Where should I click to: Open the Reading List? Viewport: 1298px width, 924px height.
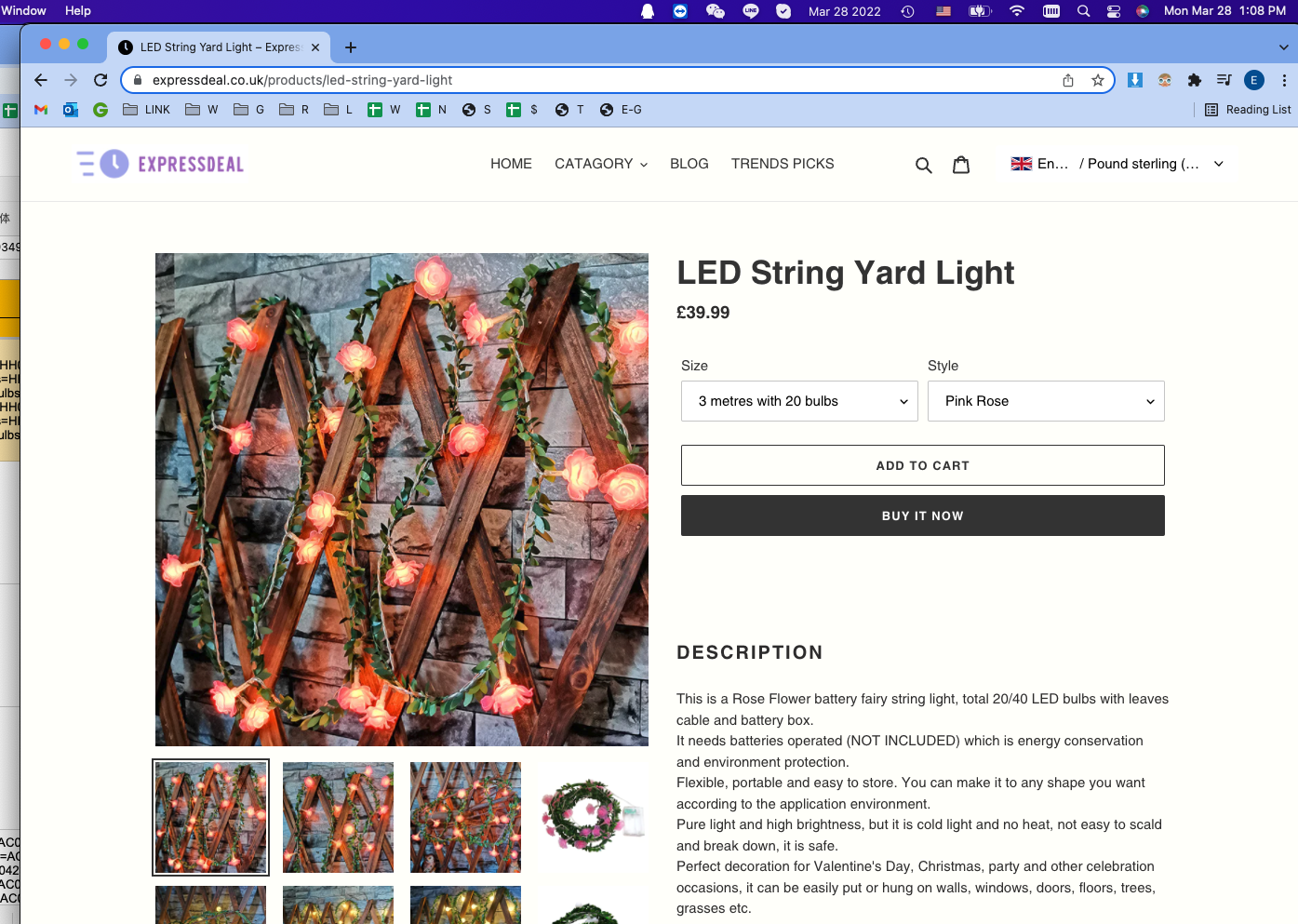[1248, 110]
